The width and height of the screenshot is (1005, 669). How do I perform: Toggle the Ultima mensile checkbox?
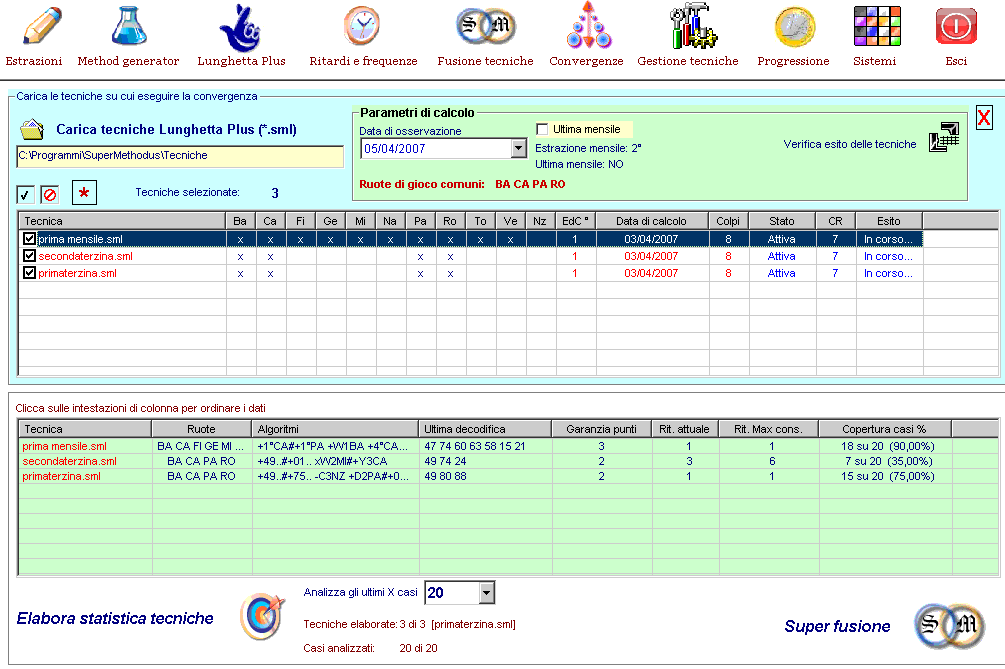(542, 129)
